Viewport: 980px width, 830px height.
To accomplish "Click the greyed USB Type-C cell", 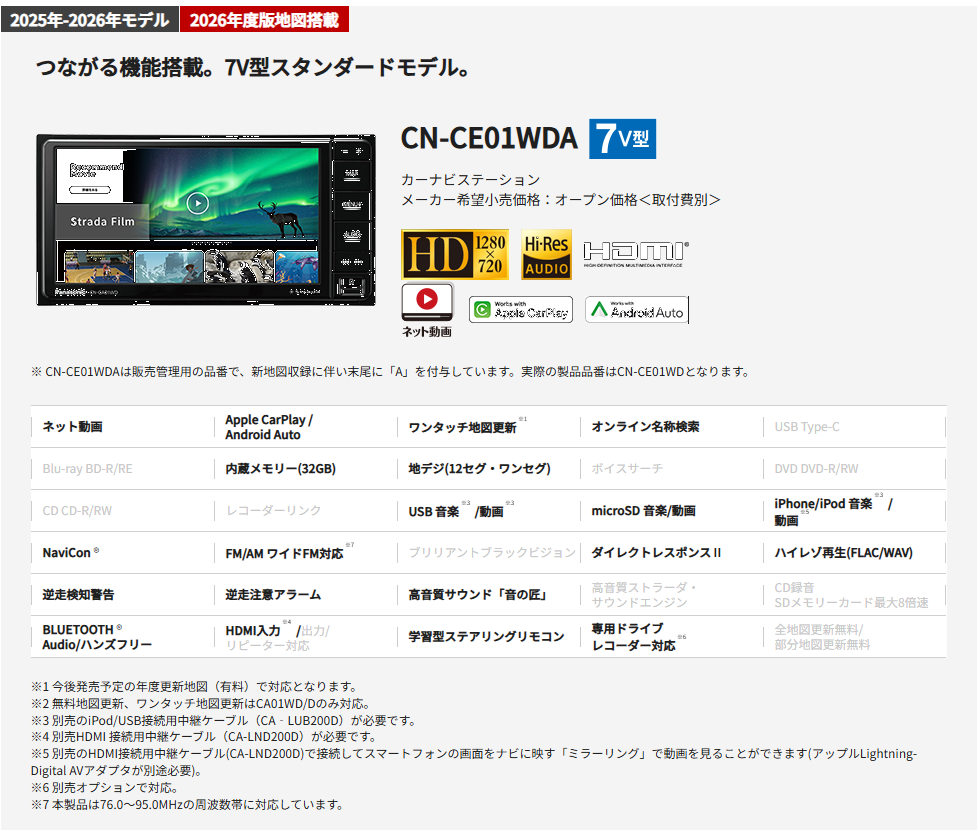I will point(854,427).
